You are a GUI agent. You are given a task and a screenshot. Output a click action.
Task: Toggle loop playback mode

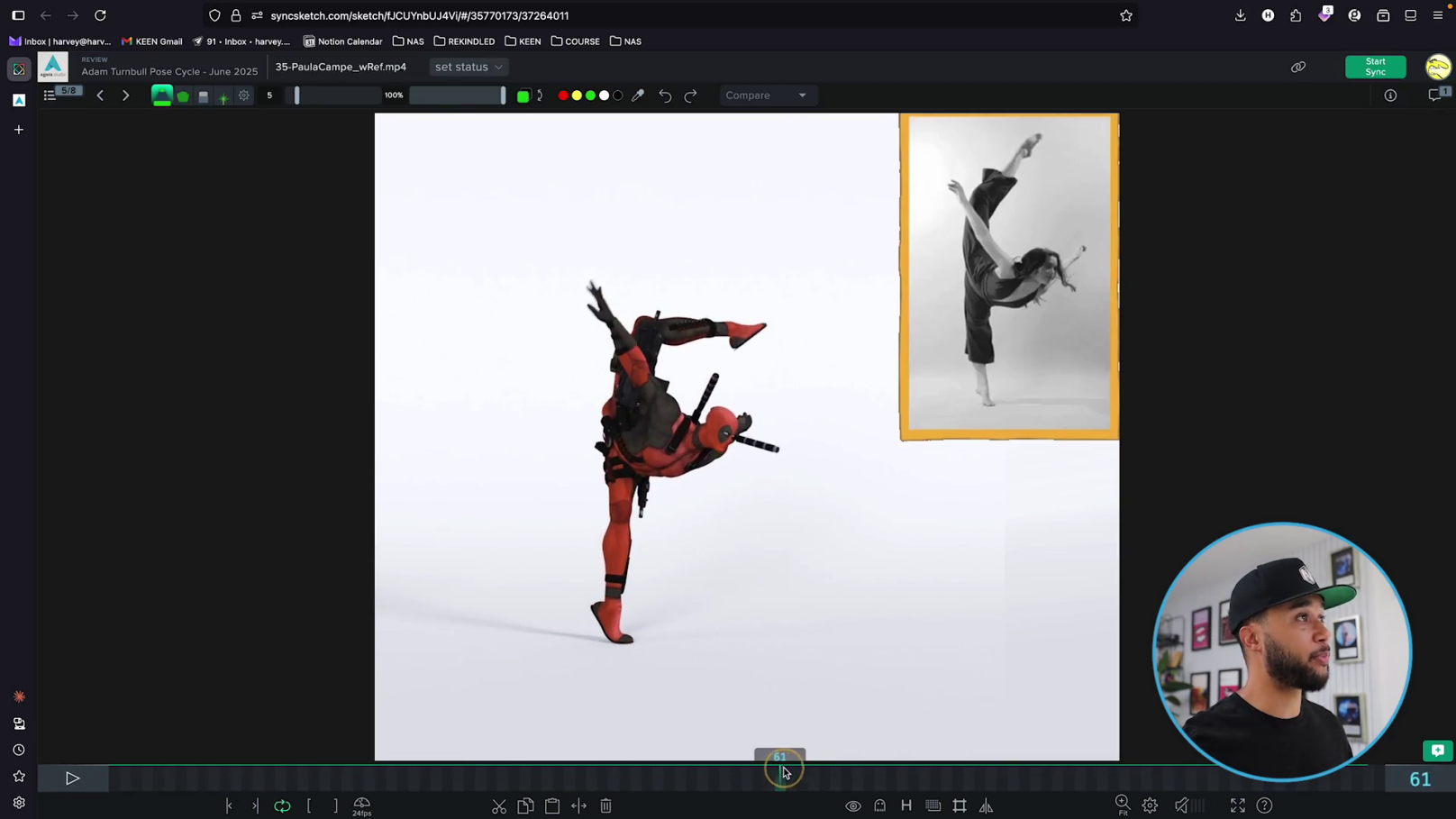[x=283, y=805]
